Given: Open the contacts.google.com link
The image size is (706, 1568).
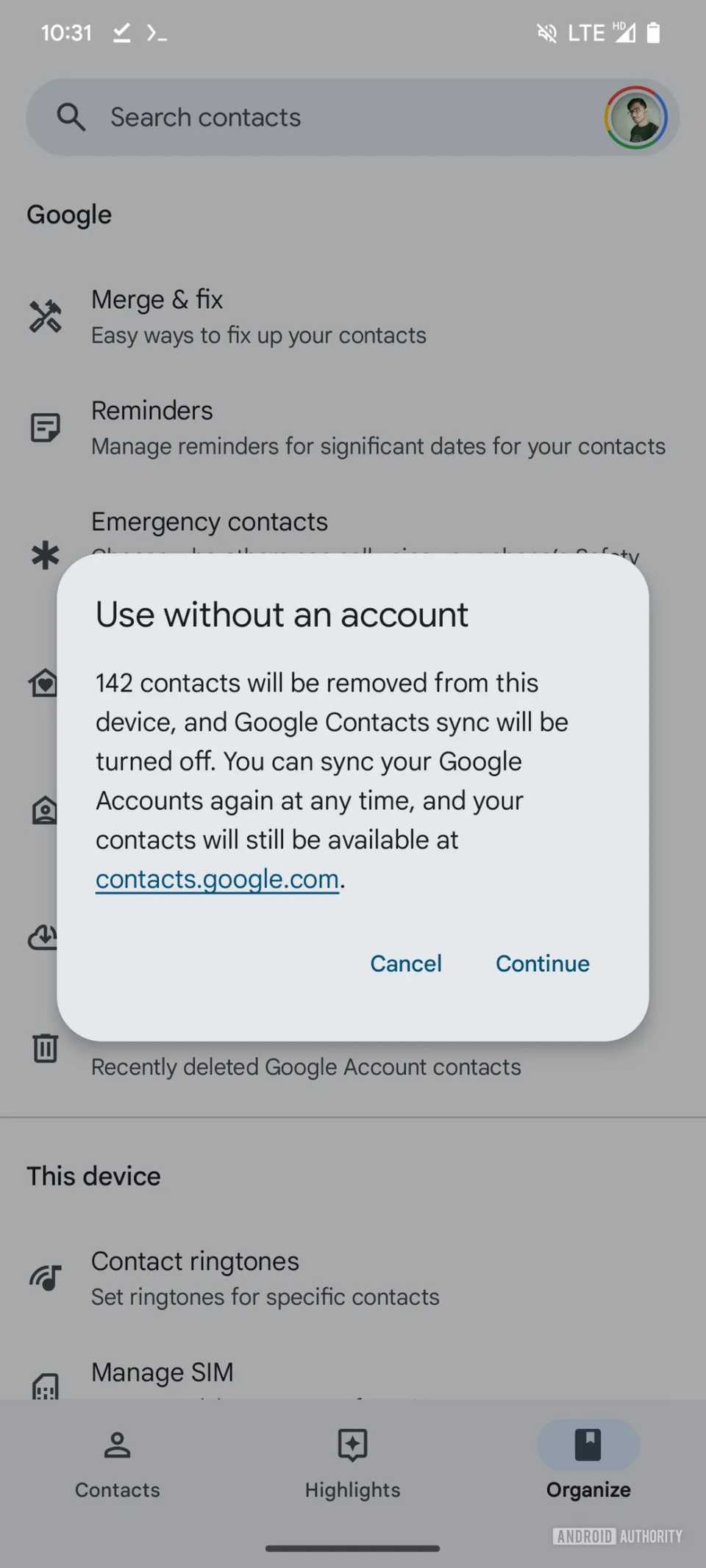Looking at the screenshot, I should (x=217, y=878).
